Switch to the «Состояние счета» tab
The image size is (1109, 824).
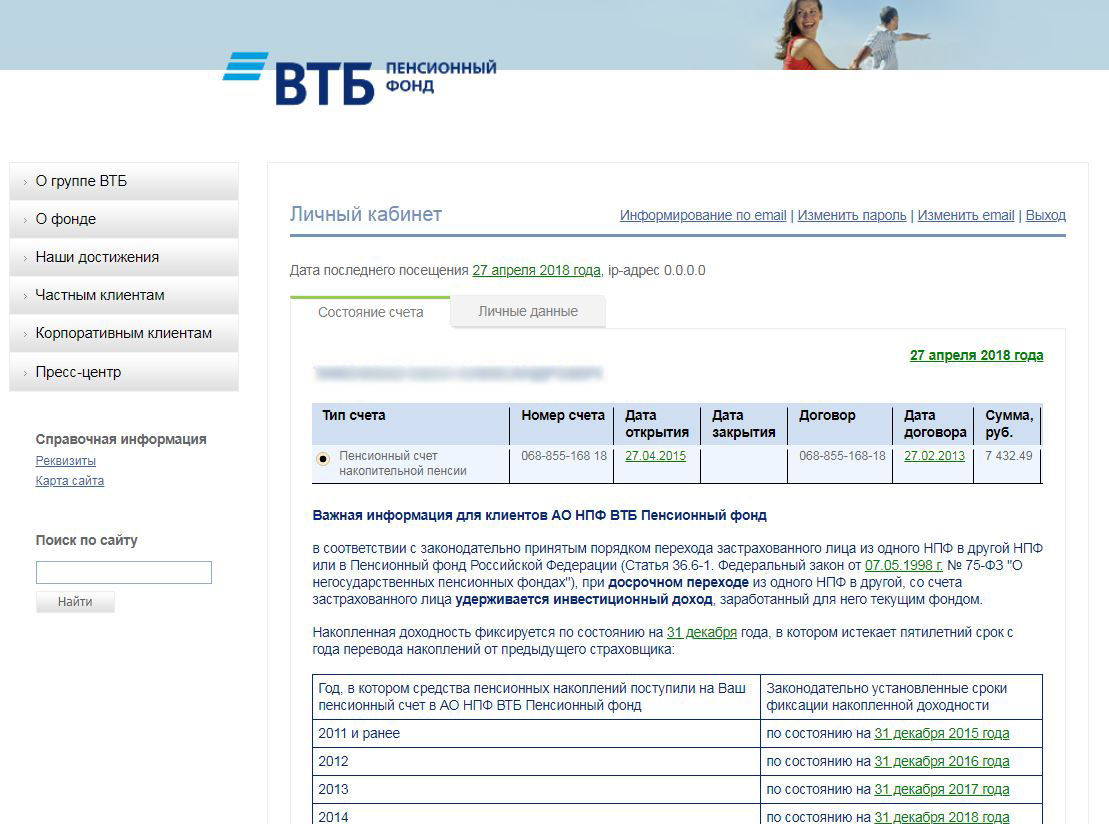point(370,312)
